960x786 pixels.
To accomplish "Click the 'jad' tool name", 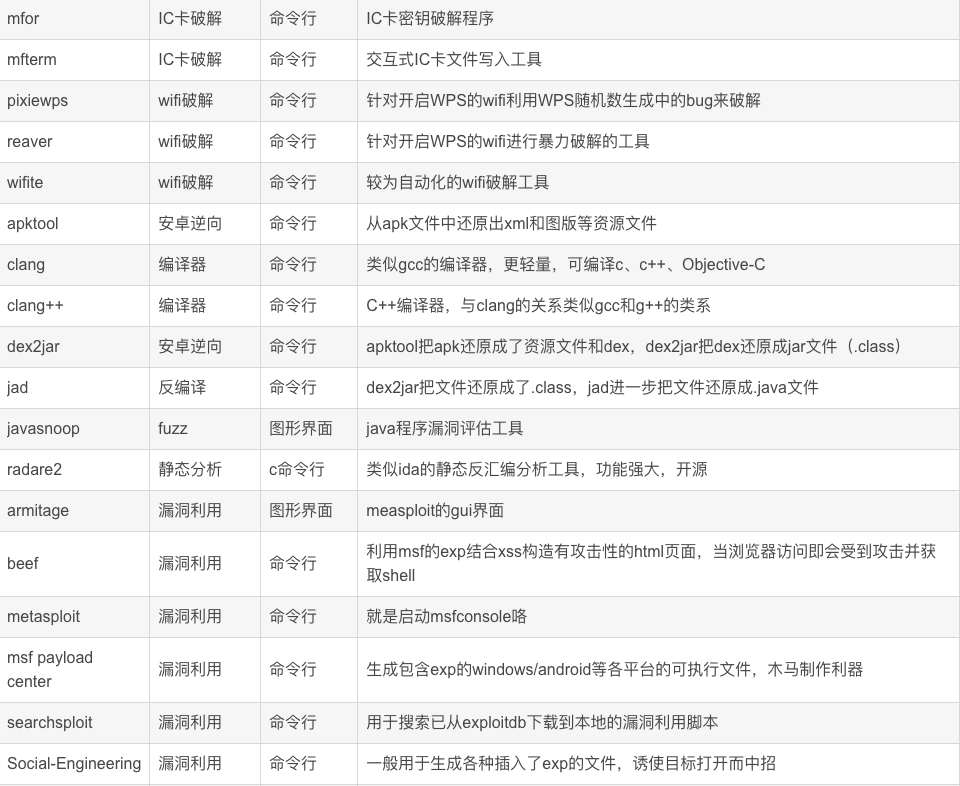I will [x=17, y=387].
